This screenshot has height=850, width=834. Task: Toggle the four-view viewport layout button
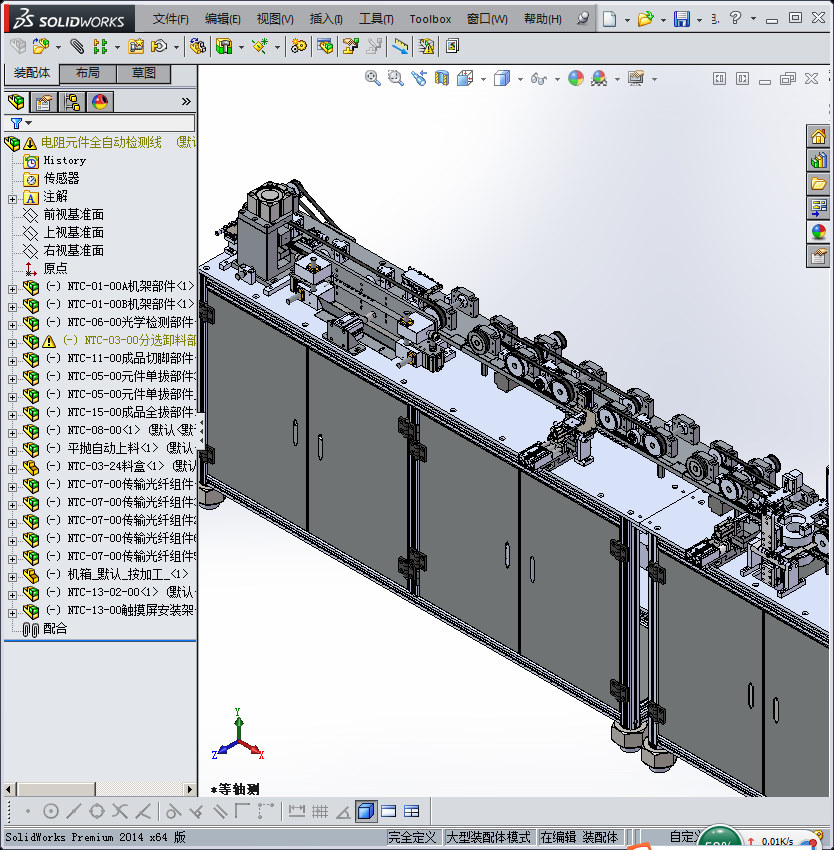click(411, 811)
